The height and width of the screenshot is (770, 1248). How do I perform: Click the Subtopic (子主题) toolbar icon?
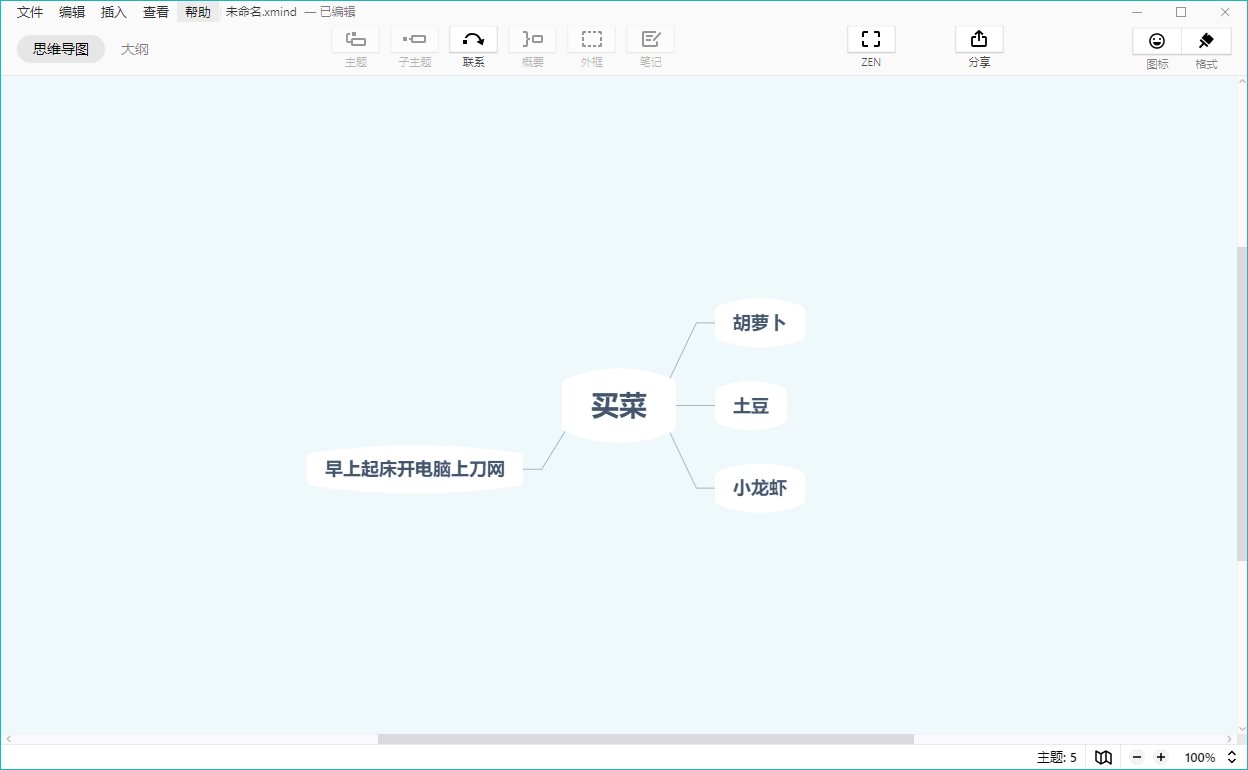[x=414, y=40]
